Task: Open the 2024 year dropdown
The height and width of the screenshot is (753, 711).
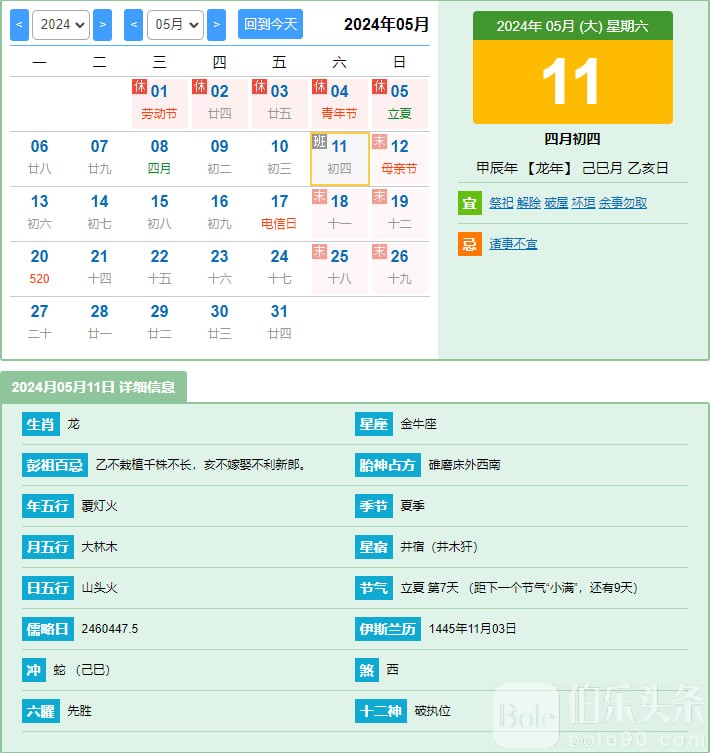Action: click(60, 24)
